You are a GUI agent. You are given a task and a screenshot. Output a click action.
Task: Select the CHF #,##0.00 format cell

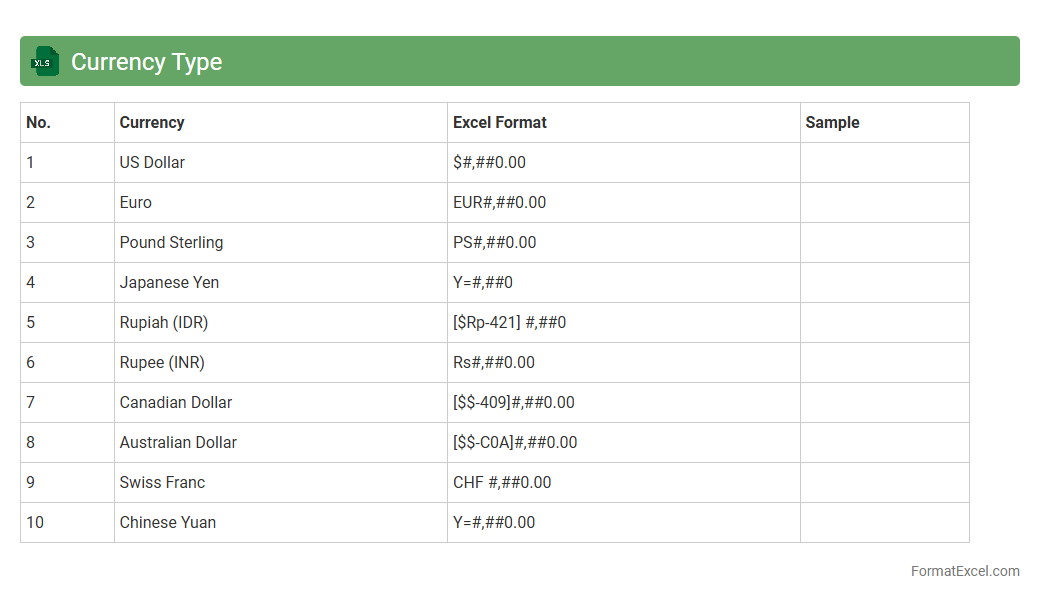(x=502, y=482)
